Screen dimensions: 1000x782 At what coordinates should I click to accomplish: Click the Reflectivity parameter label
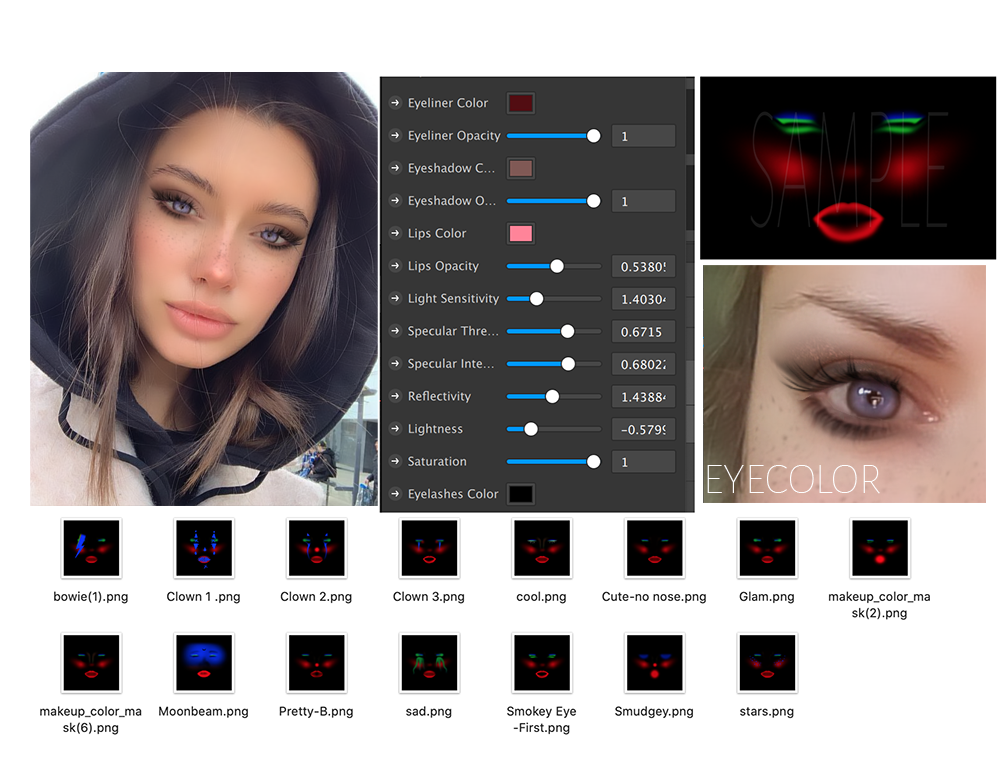439,396
